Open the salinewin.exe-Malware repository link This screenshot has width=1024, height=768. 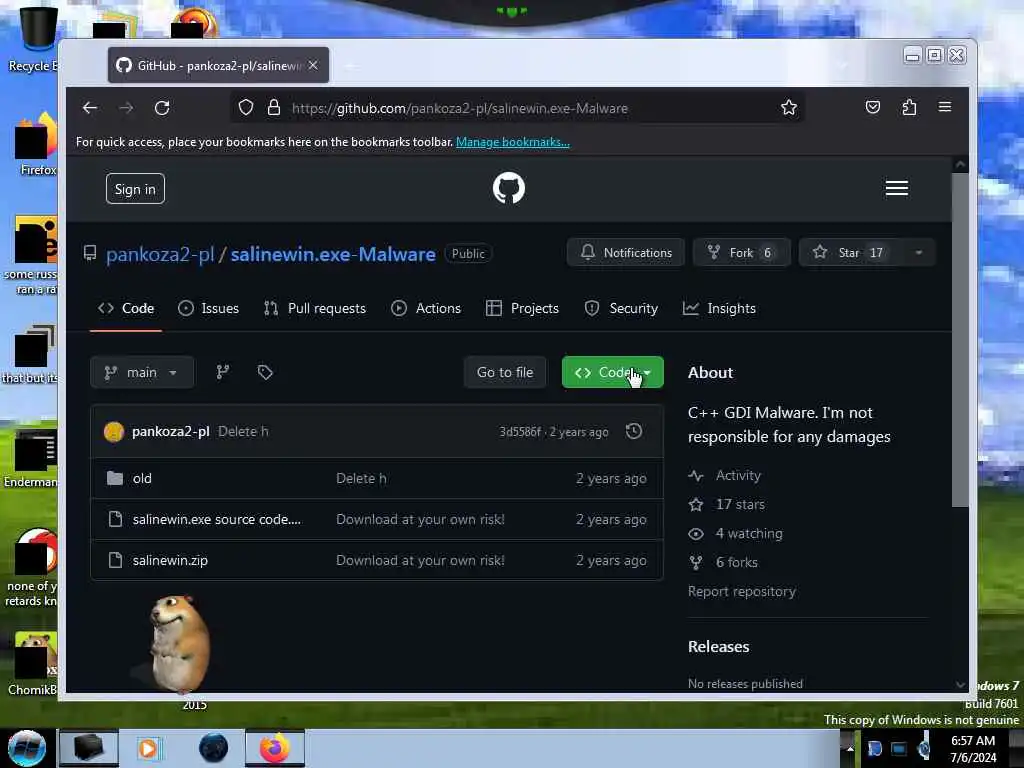[333, 254]
